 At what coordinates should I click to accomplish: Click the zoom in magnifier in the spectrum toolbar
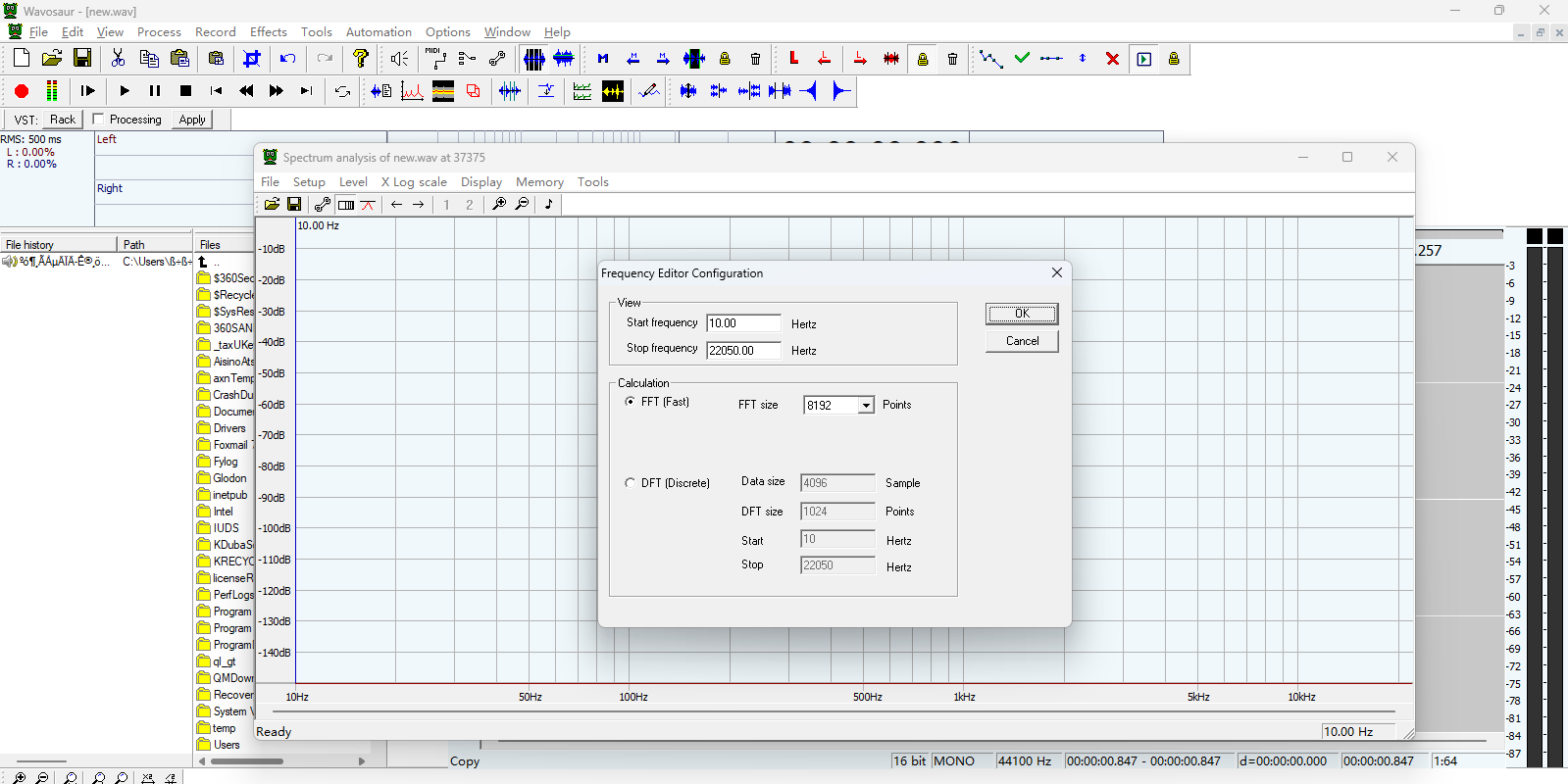[499, 205]
